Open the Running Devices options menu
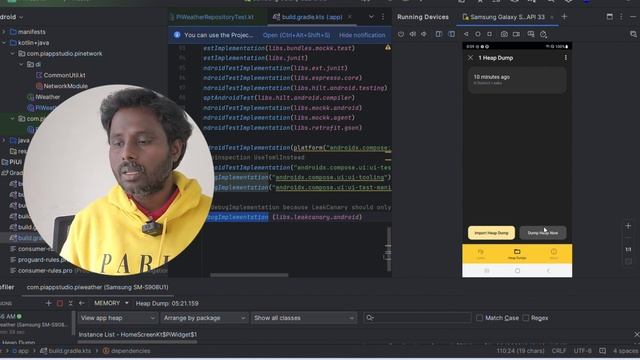 click(621, 17)
